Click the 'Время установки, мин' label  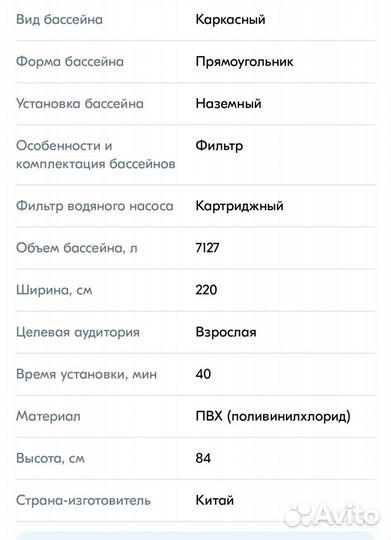coord(86,374)
